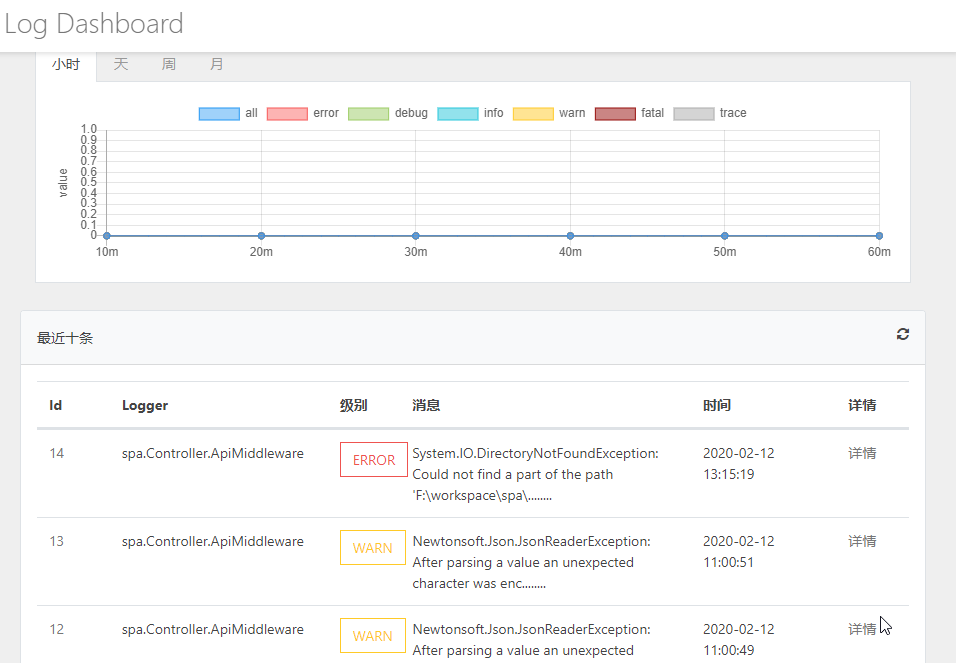
Task: Open 详情 for log Id 12
Action: 862,629
